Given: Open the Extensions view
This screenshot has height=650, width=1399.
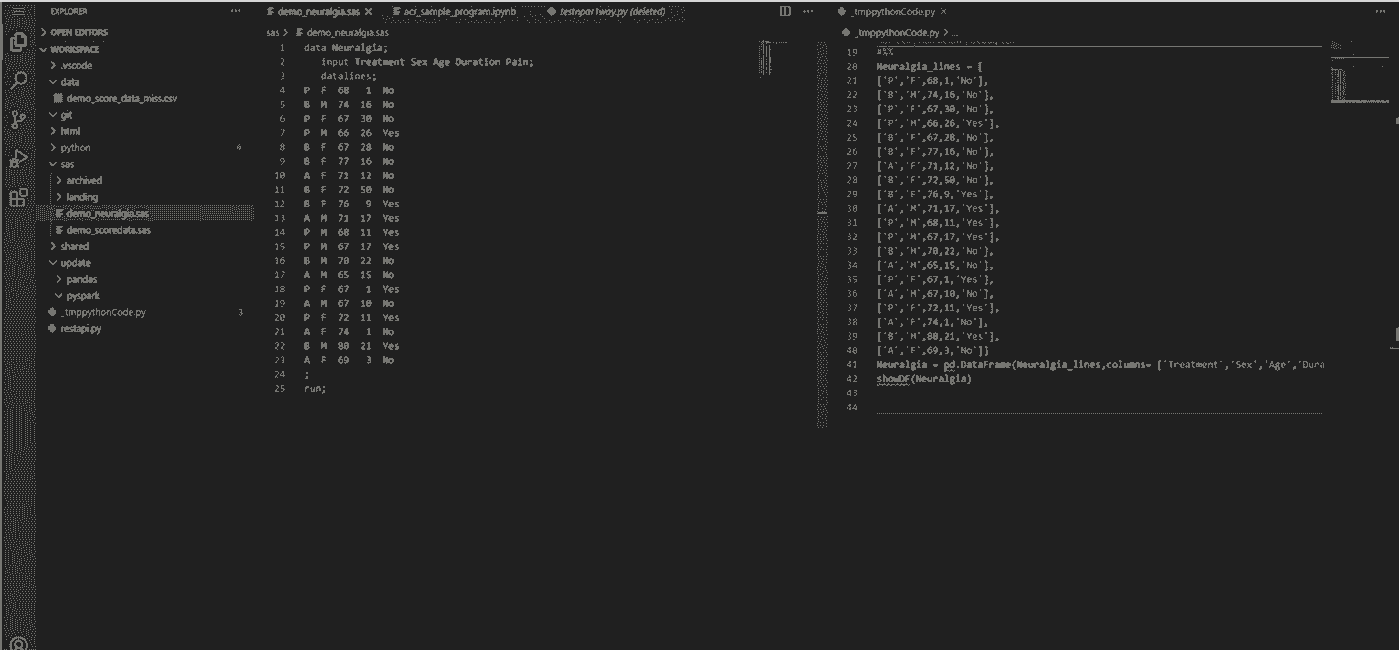Looking at the screenshot, I should [x=17, y=198].
